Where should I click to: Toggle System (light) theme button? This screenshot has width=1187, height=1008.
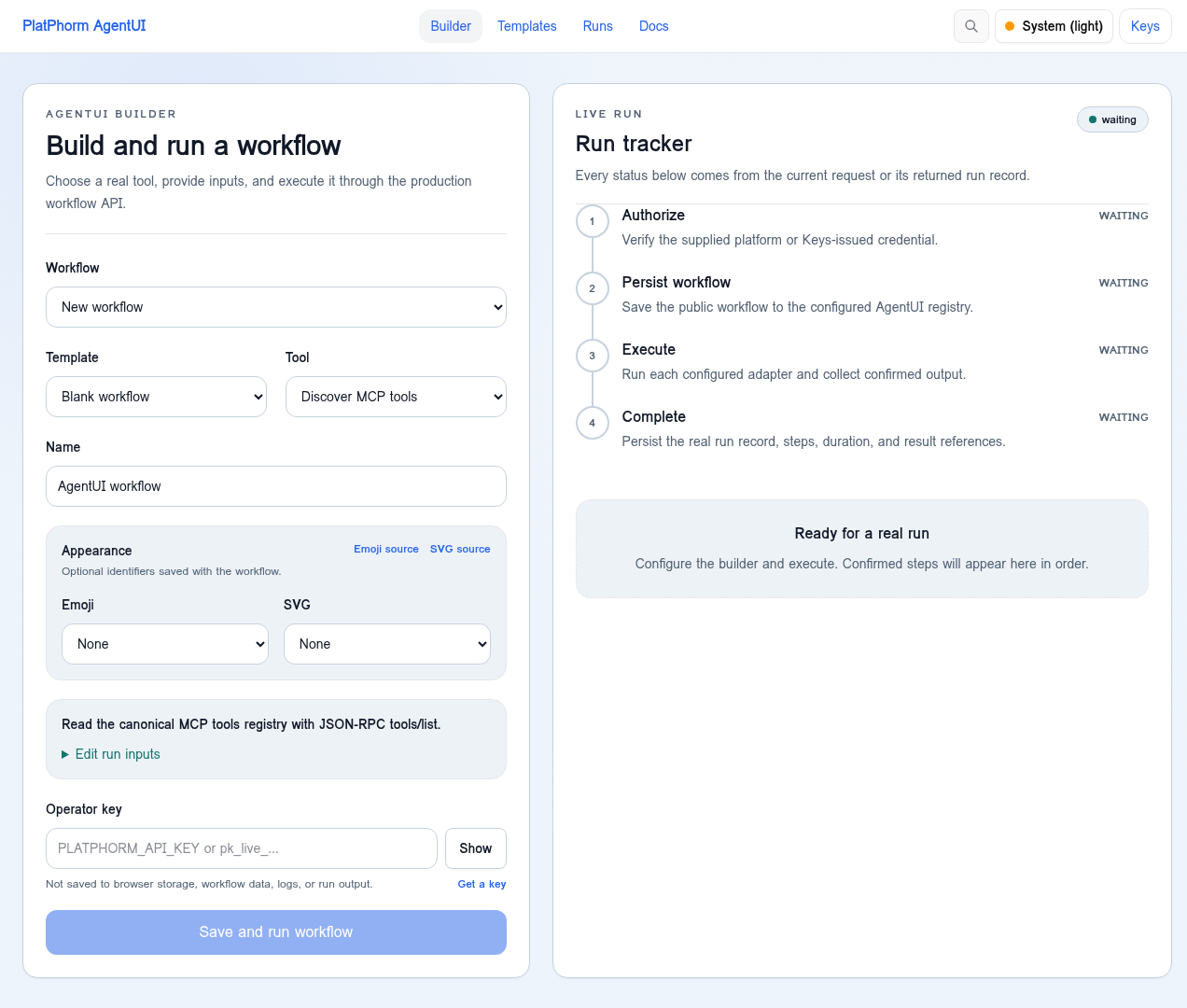(x=1054, y=26)
